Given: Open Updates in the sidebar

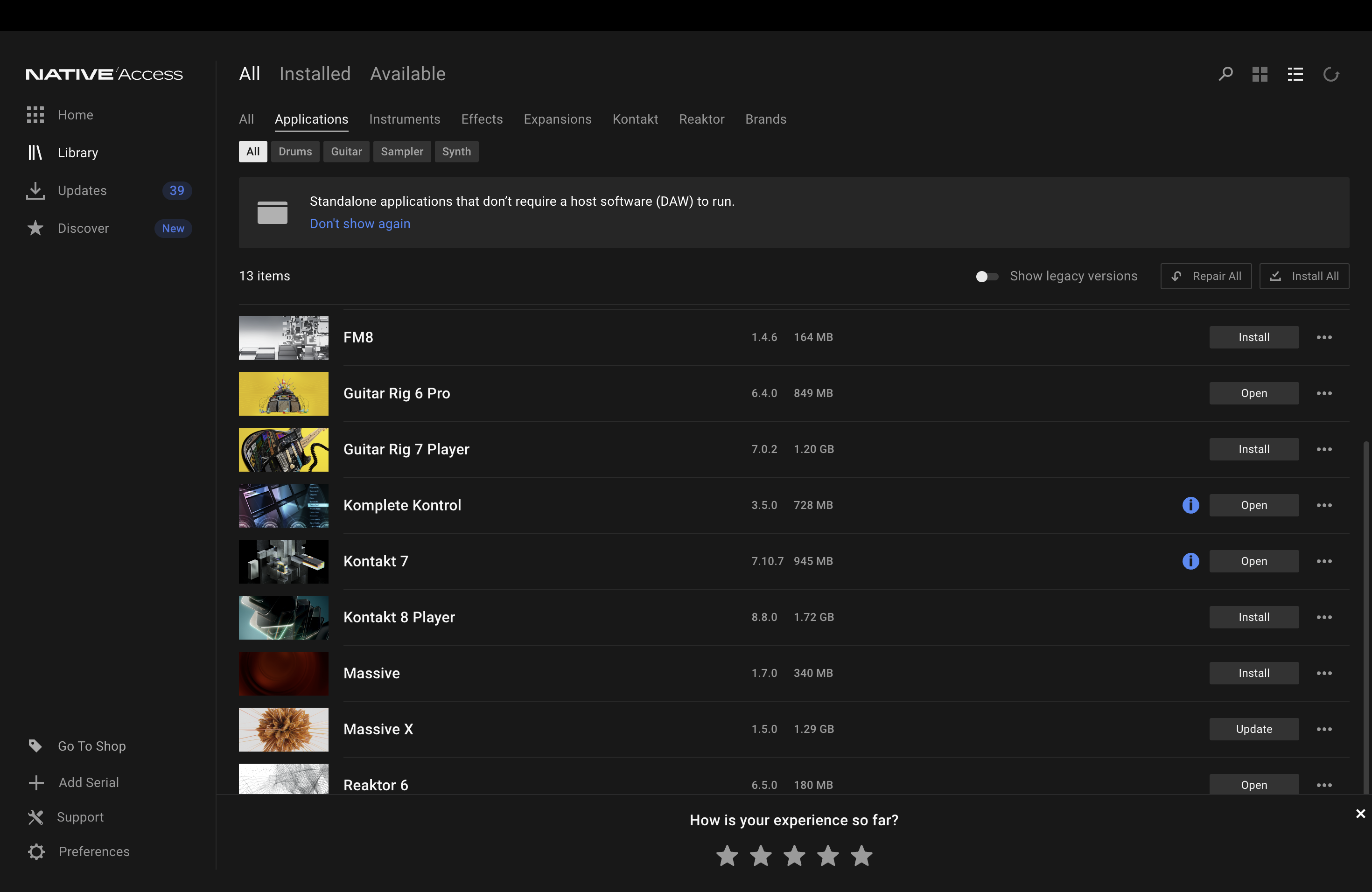Looking at the screenshot, I should 82,191.
